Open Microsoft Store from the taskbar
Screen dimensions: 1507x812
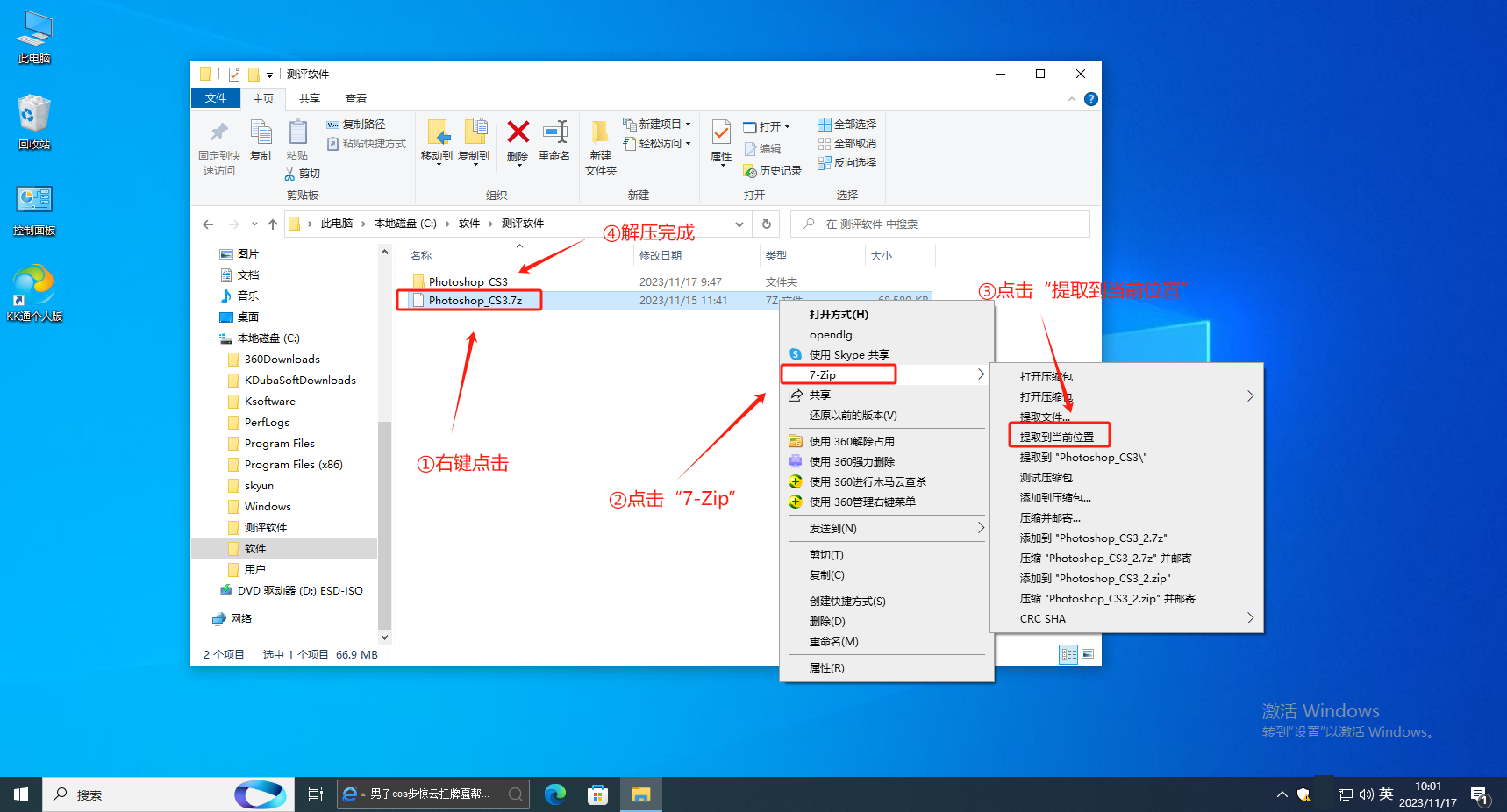tap(598, 794)
